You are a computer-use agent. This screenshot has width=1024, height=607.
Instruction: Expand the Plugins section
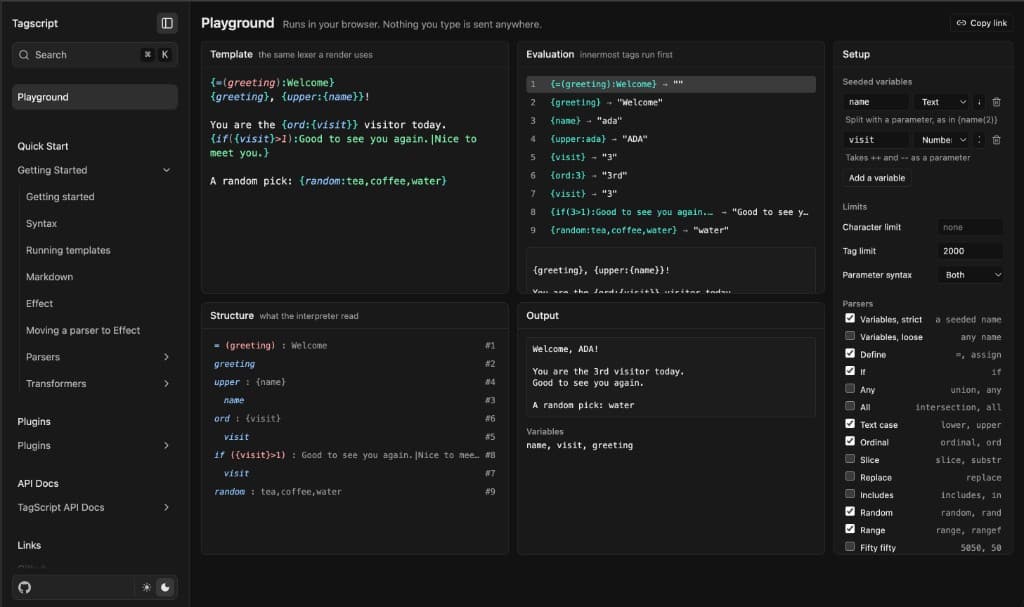pos(166,446)
